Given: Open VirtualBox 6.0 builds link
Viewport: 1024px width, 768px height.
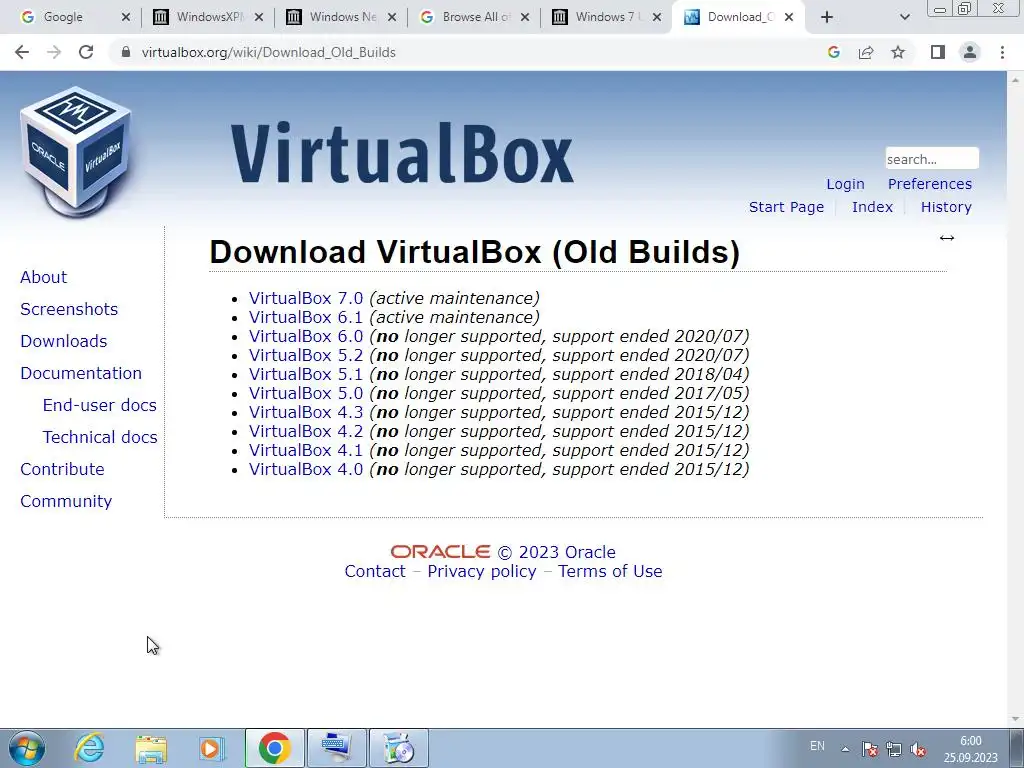Looking at the screenshot, I should tap(306, 336).
